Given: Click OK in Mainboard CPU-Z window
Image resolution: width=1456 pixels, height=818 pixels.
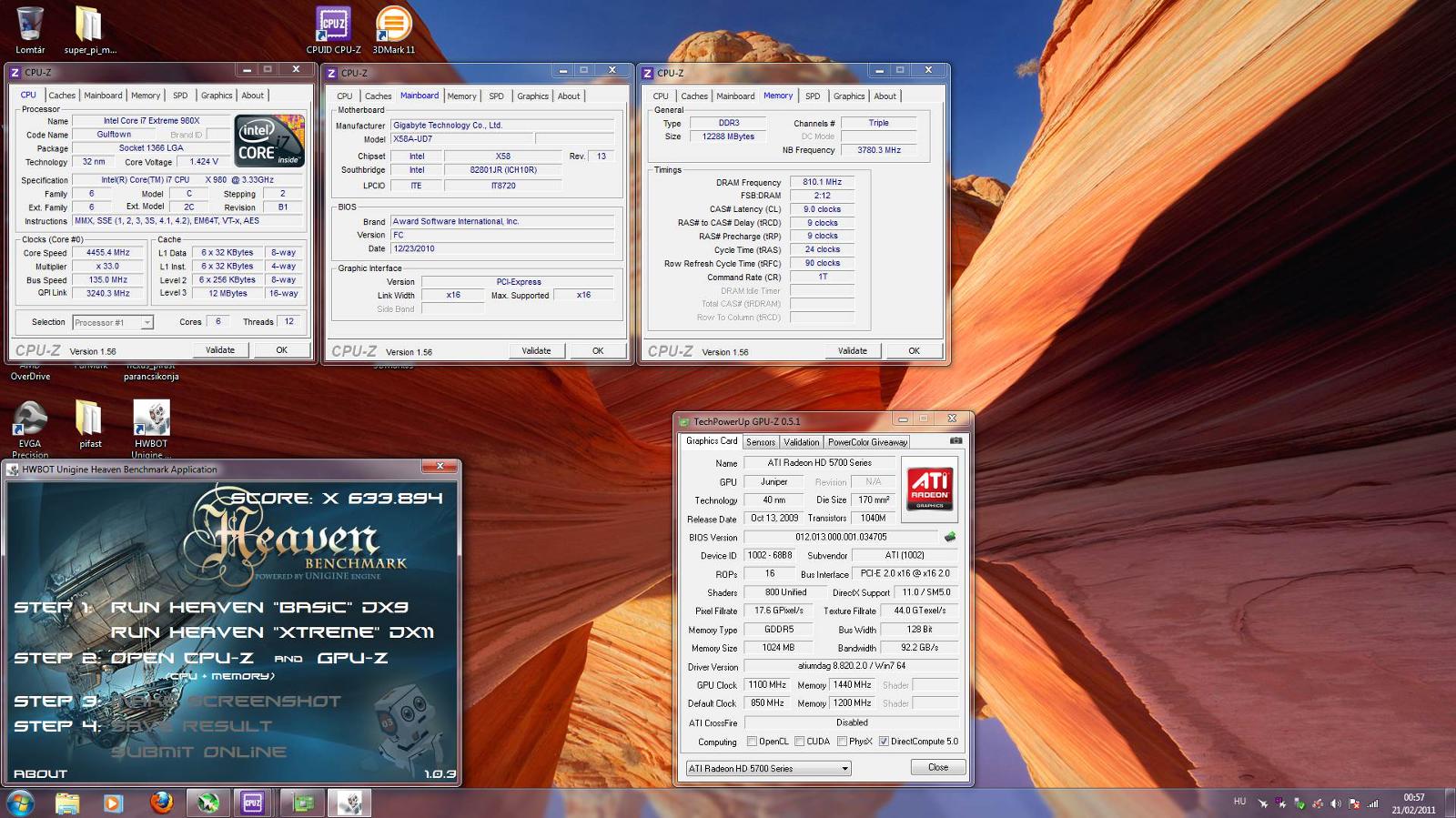Looking at the screenshot, I should 598,351.
